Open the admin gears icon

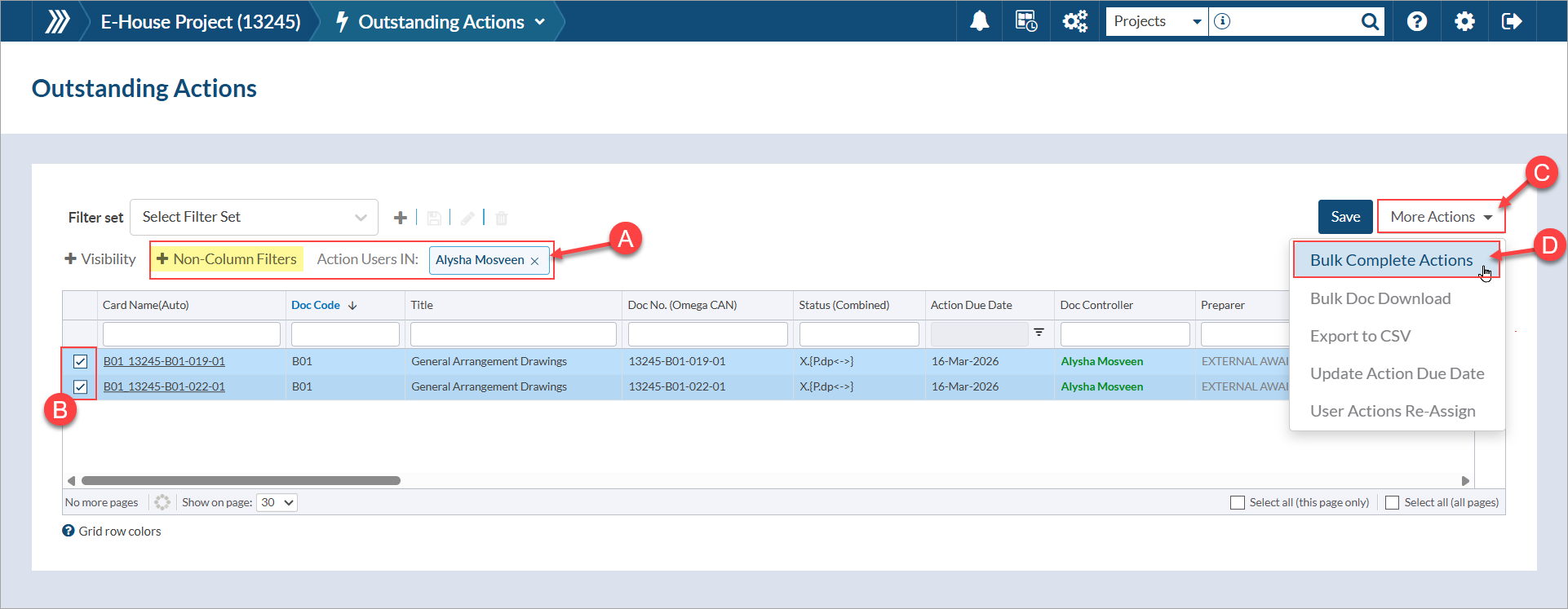click(1074, 21)
